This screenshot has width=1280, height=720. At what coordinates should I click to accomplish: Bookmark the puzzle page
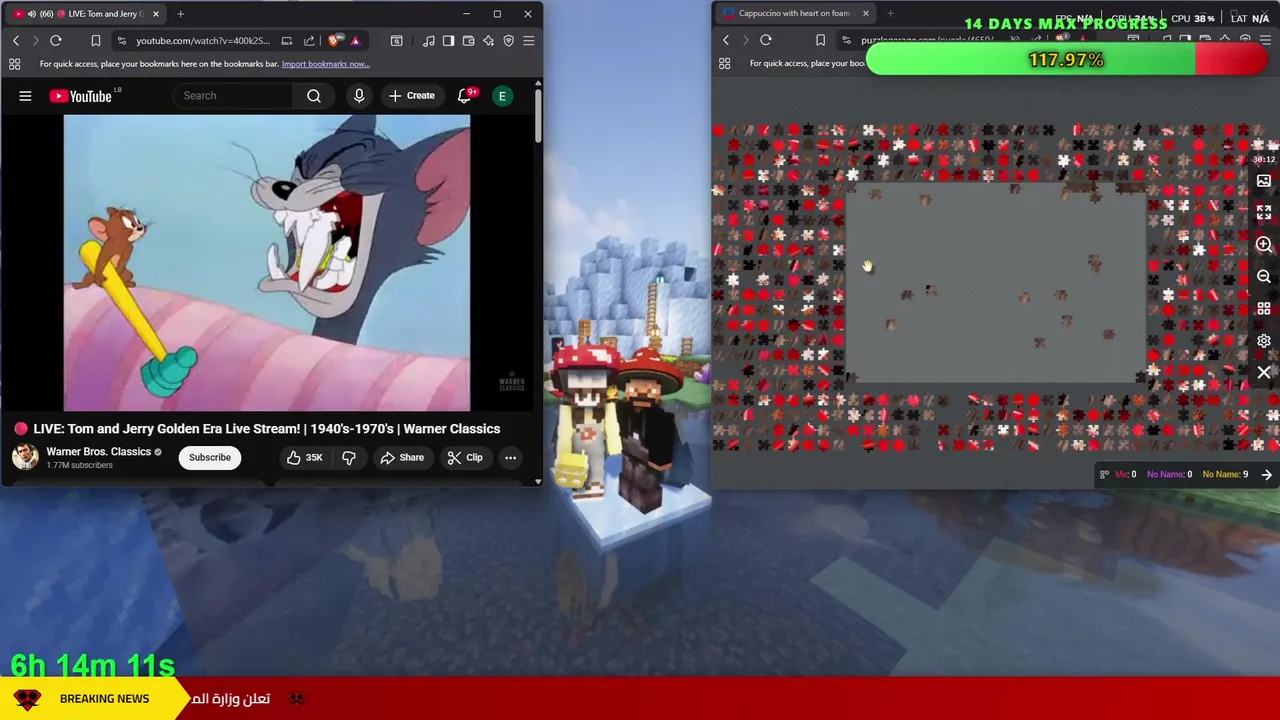[x=820, y=40]
